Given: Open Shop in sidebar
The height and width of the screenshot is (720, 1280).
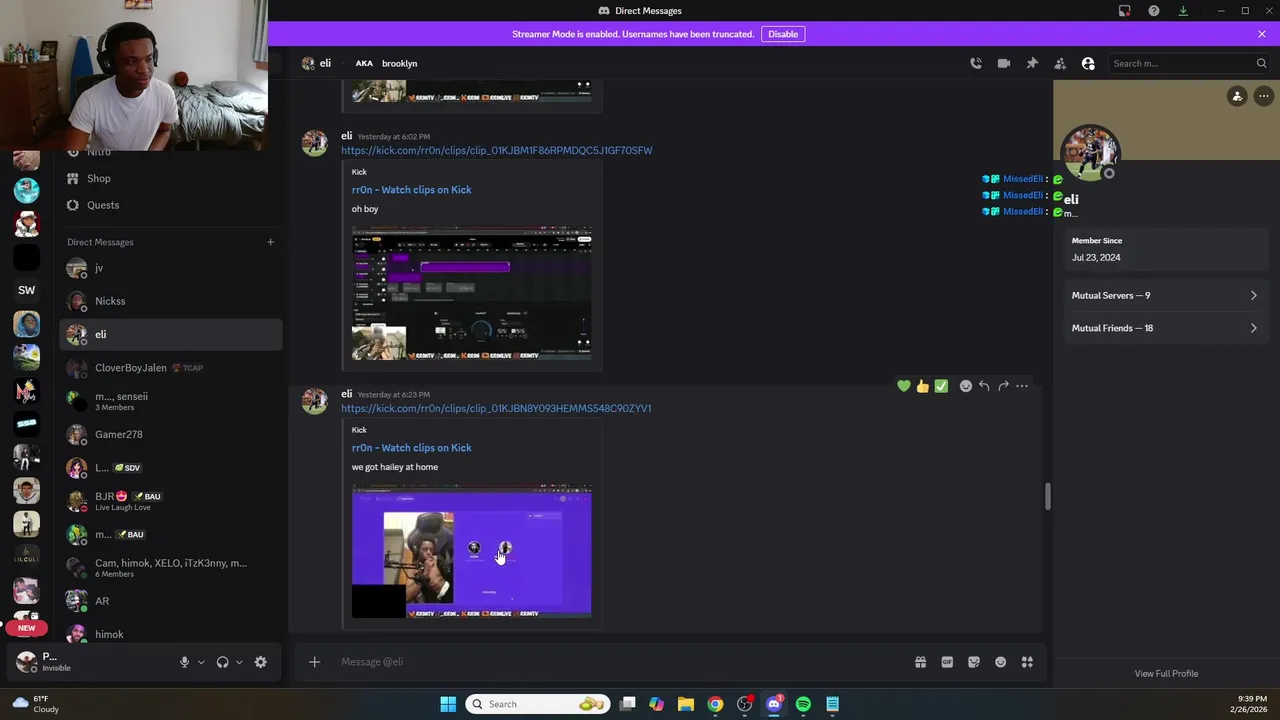Looking at the screenshot, I should (171, 178).
